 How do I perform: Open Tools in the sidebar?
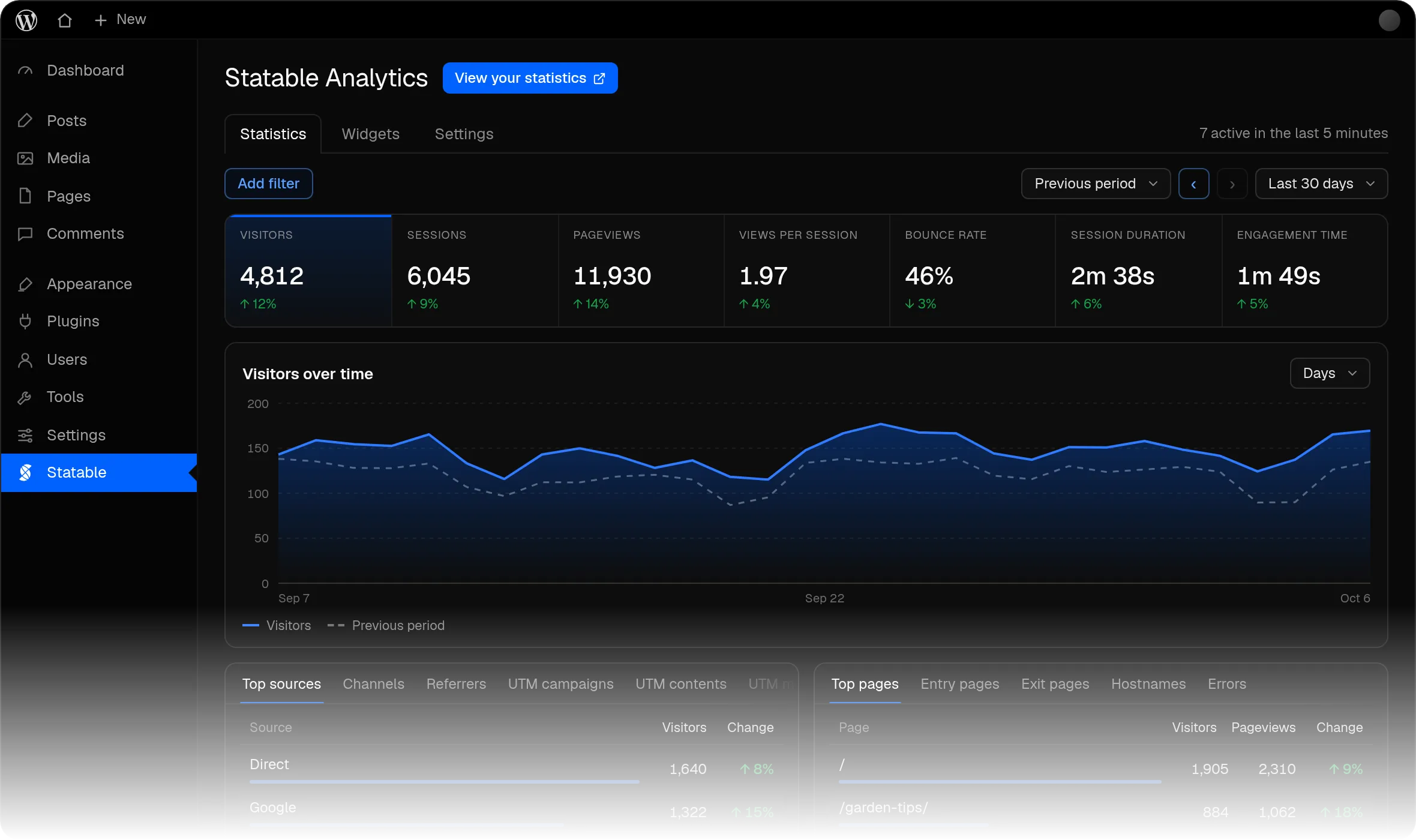pyautogui.click(x=99, y=397)
